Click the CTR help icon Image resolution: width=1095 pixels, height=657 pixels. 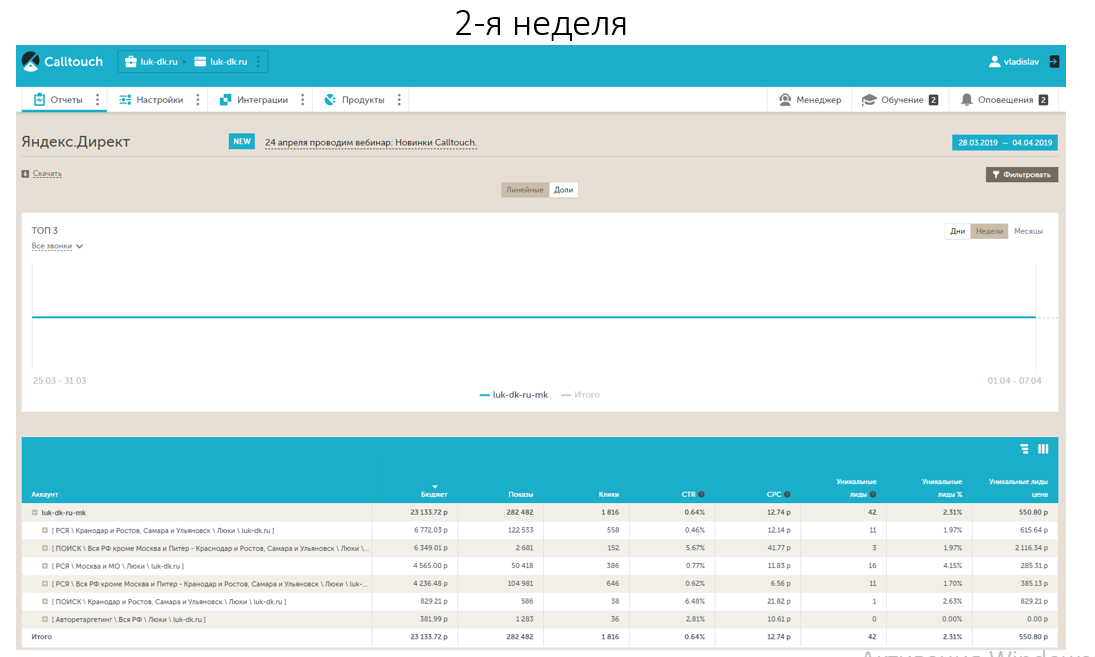pos(701,494)
